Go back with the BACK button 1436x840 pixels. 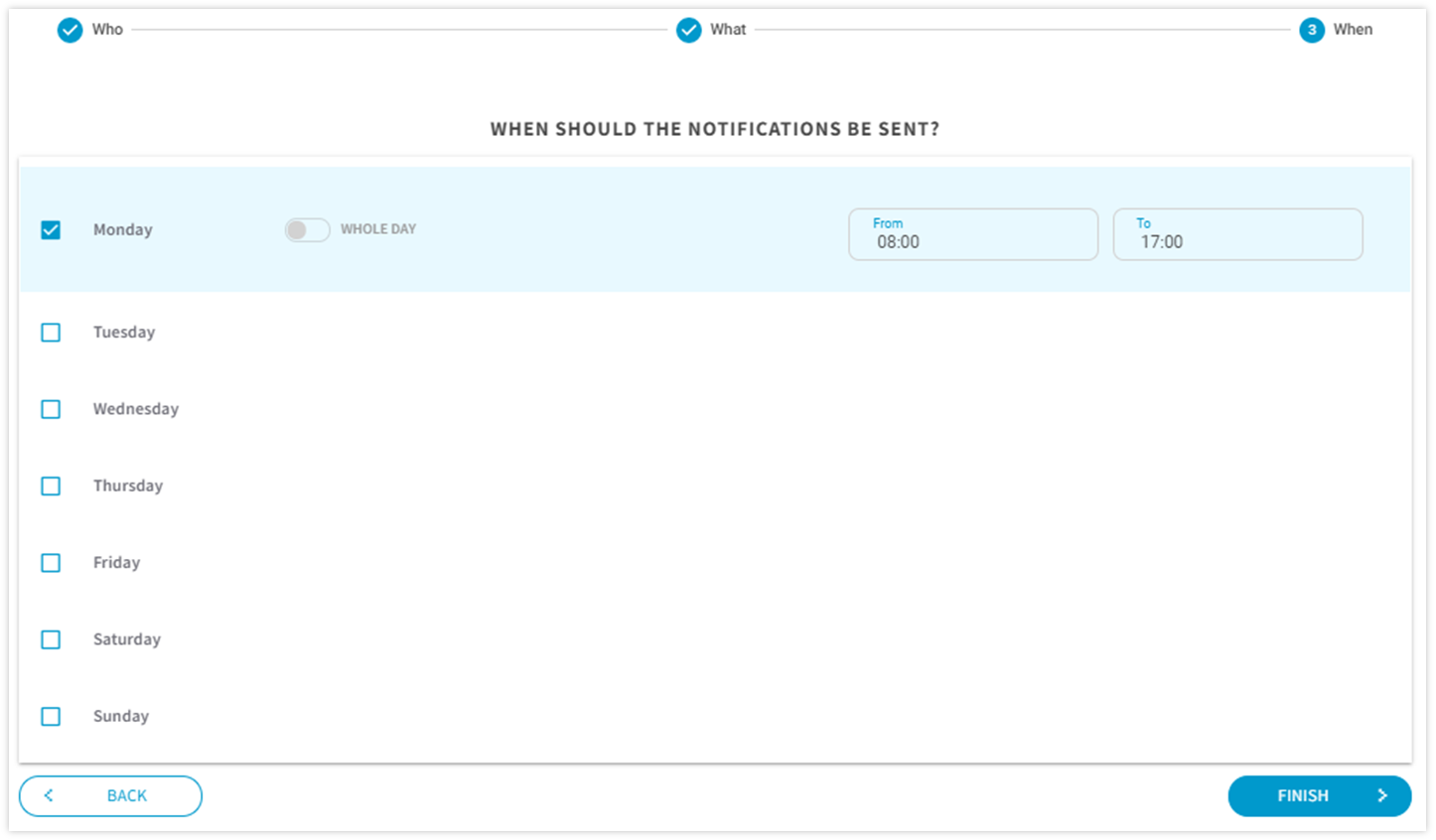click(110, 796)
